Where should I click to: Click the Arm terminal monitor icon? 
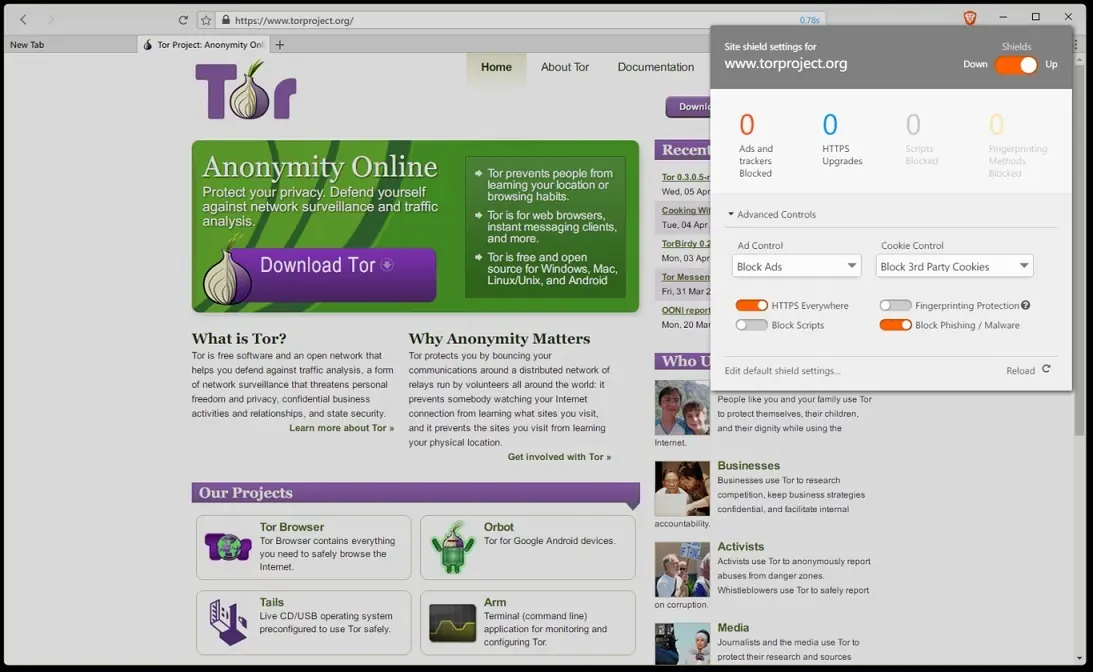[x=452, y=623]
